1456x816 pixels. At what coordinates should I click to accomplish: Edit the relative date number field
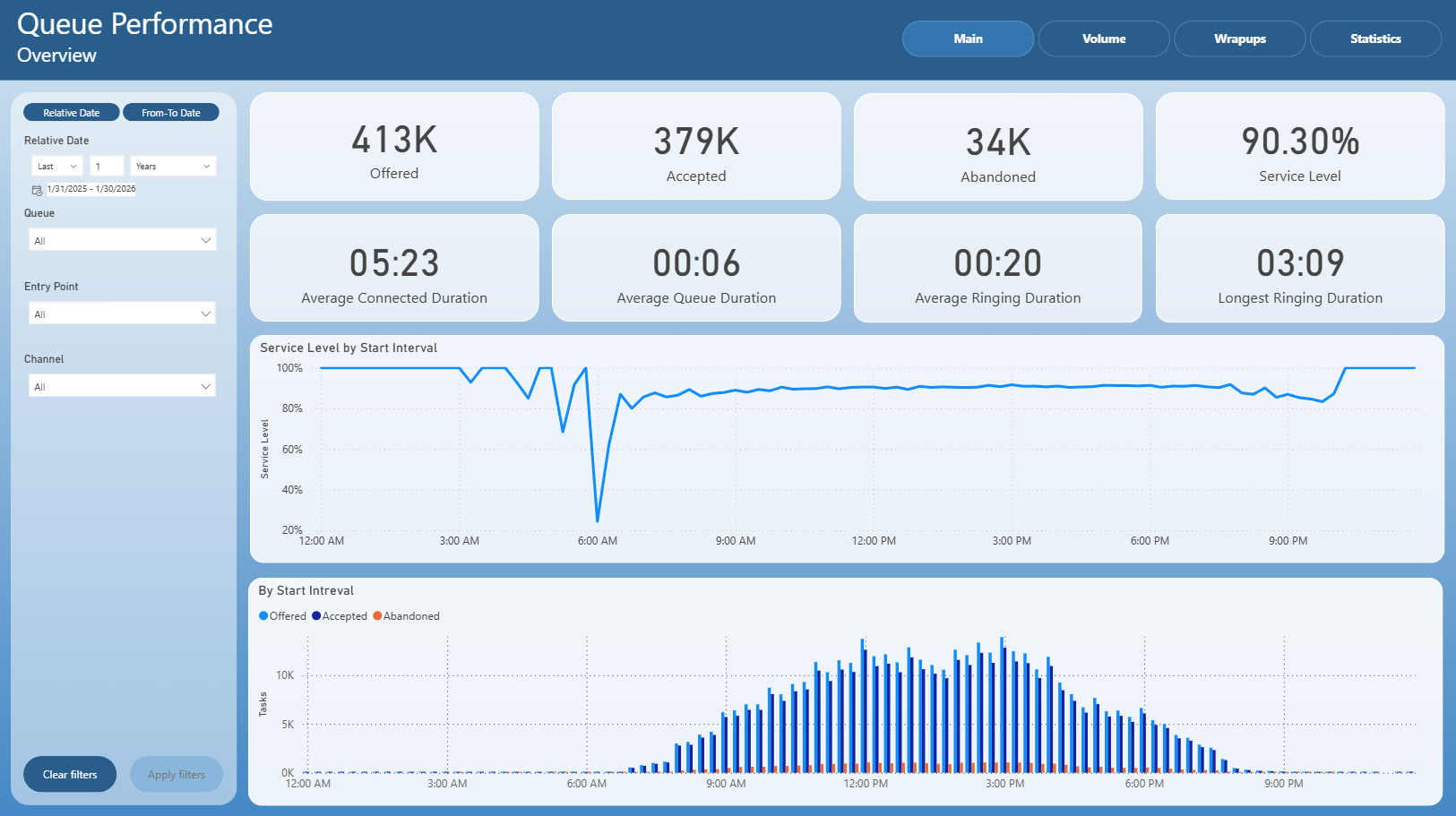(108, 166)
